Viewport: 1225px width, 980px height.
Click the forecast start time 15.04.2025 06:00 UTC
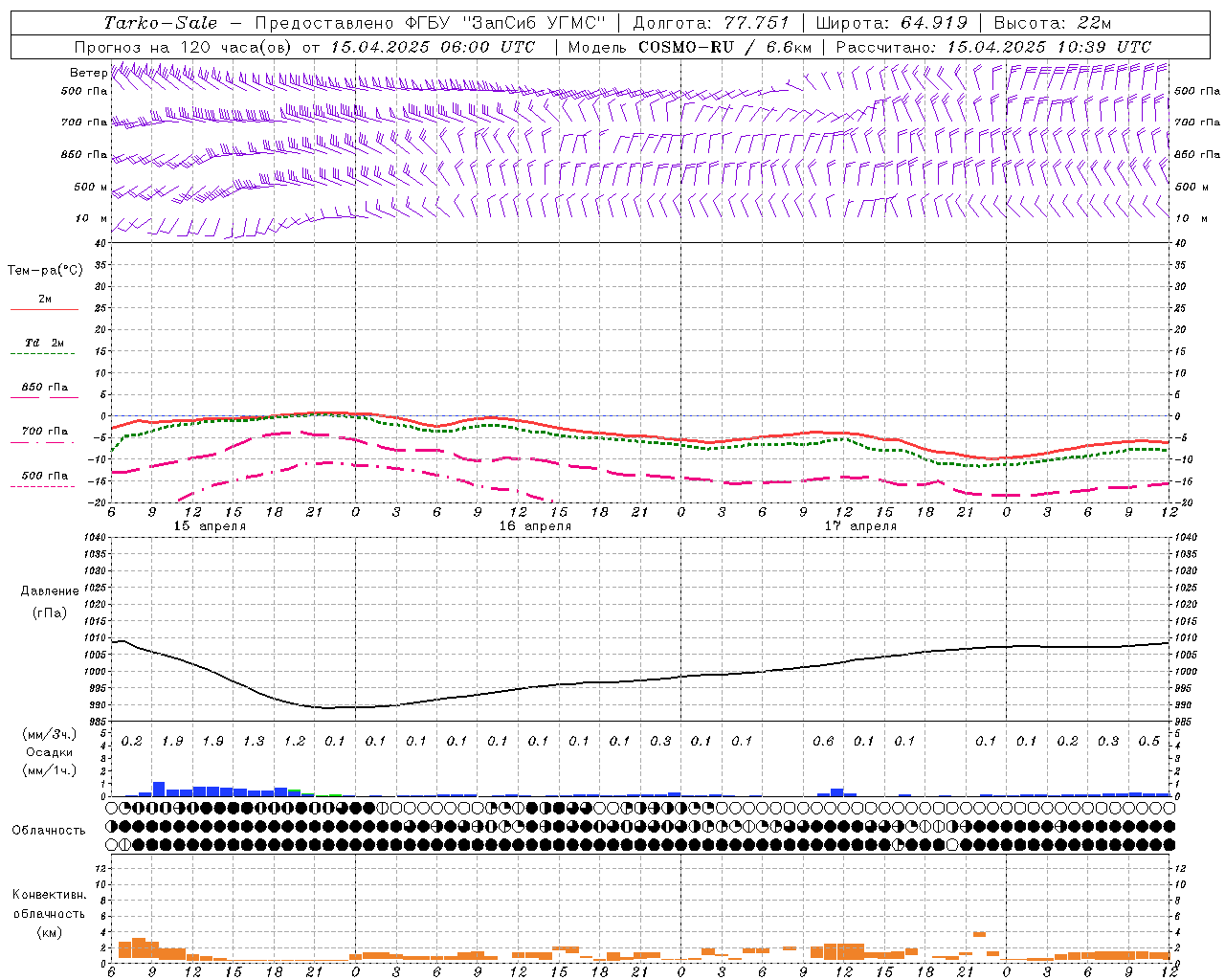(x=433, y=47)
